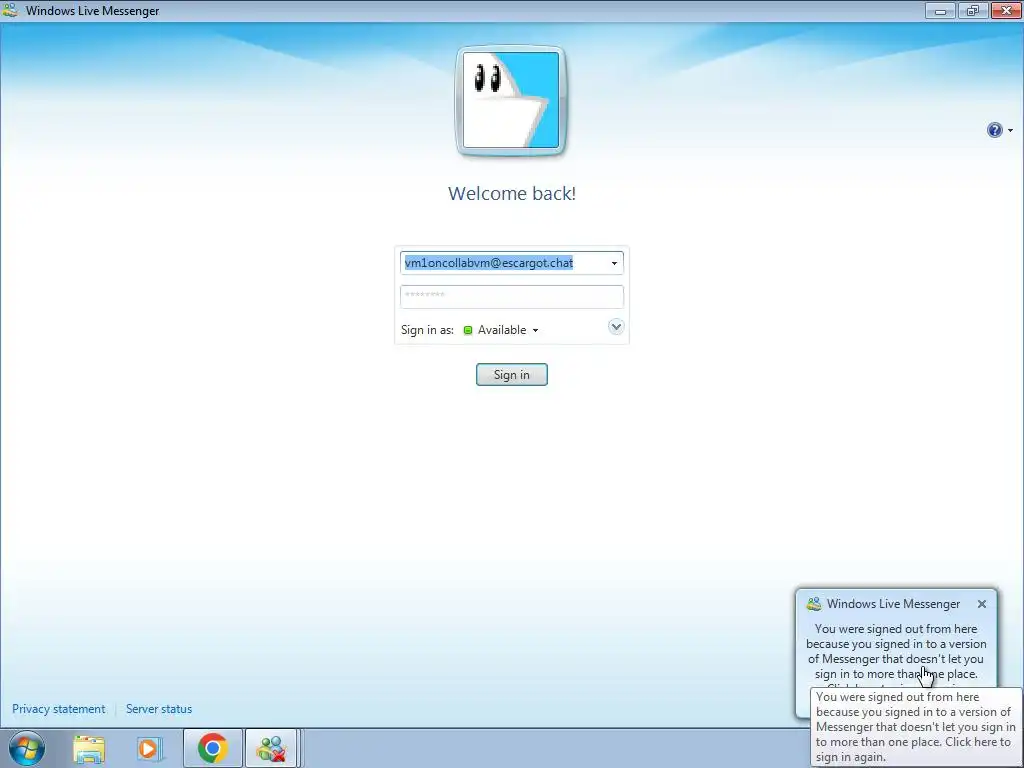This screenshot has height=768, width=1024.
Task: Click the Messenger icon in notification header
Action: 814,604
